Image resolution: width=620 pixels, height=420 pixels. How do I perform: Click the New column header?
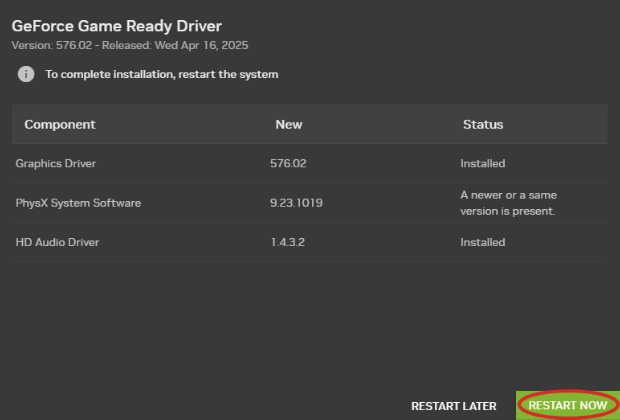[289, 125]
